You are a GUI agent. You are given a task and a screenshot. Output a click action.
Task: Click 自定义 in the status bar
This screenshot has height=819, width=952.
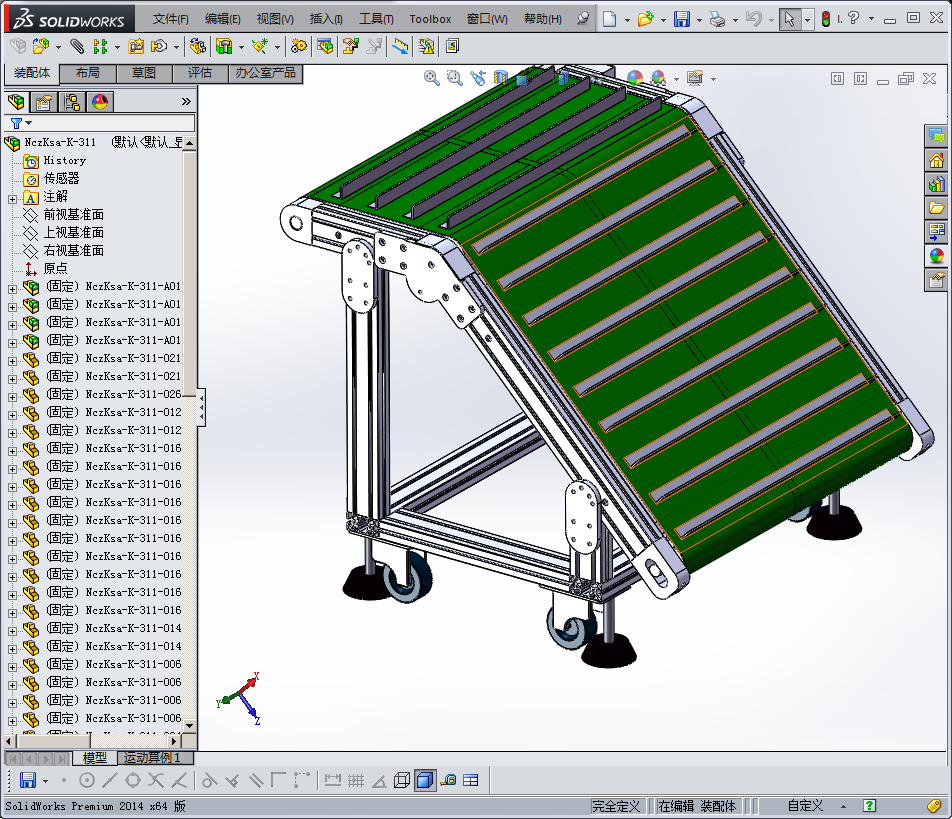(805, 806)
